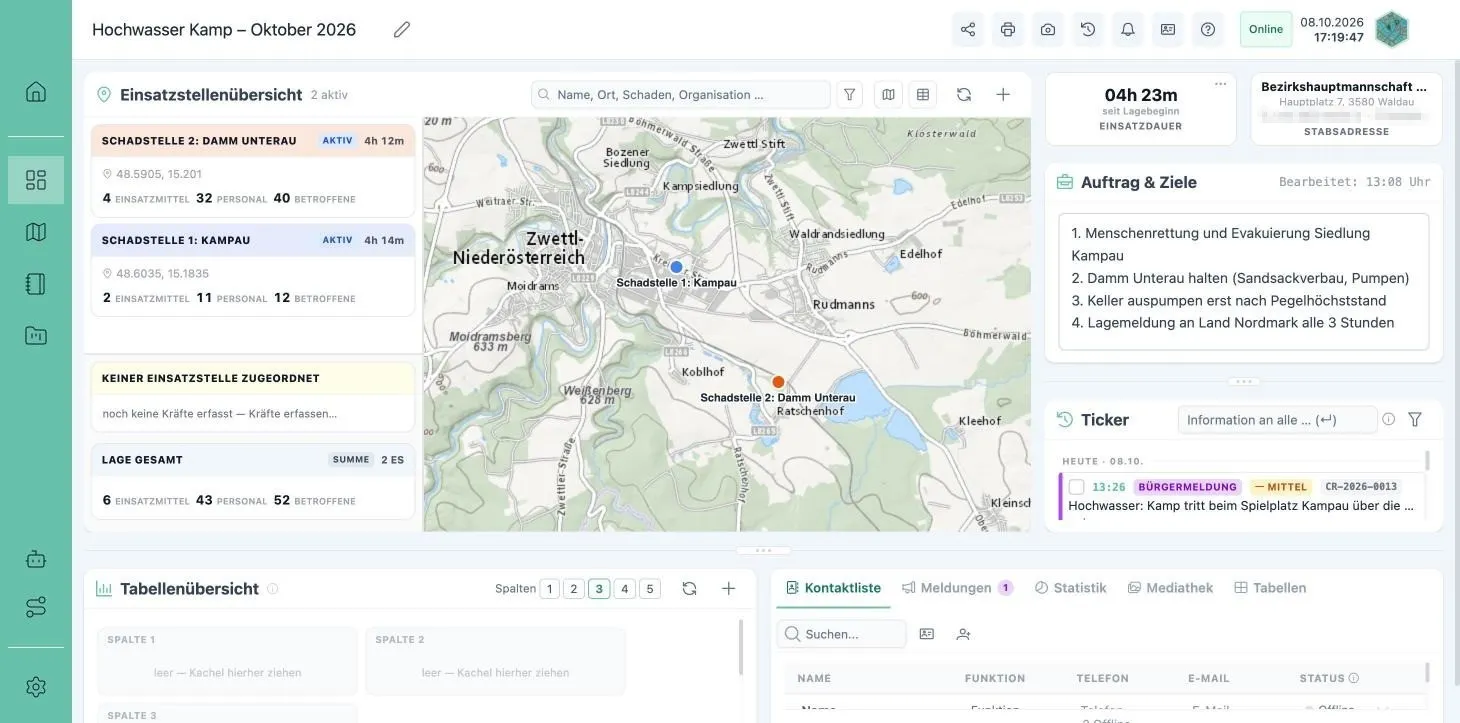Click the Online status button

pos(1266,30)
